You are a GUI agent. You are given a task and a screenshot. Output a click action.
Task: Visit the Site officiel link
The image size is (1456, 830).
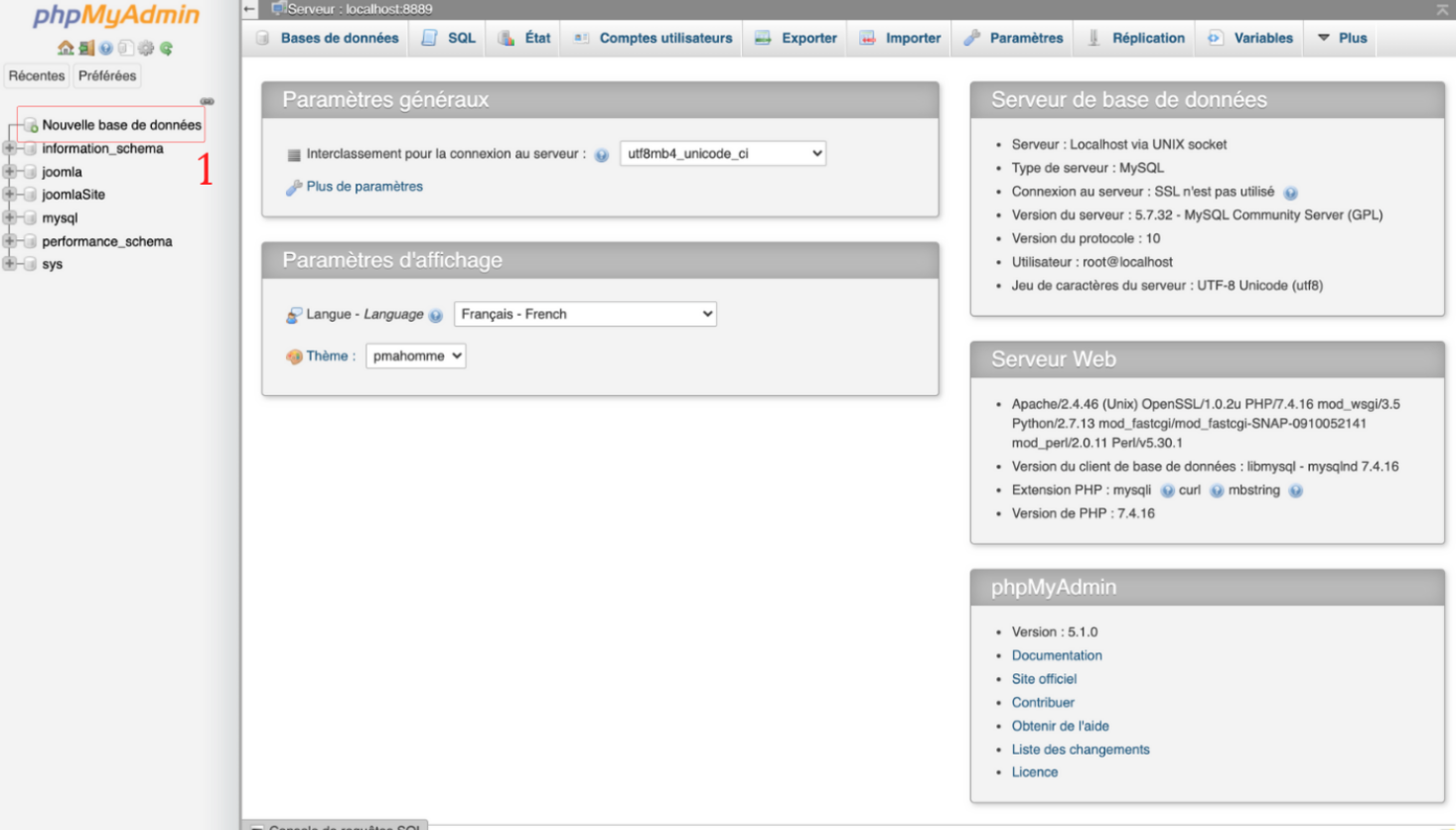(x=1044, y=679)
